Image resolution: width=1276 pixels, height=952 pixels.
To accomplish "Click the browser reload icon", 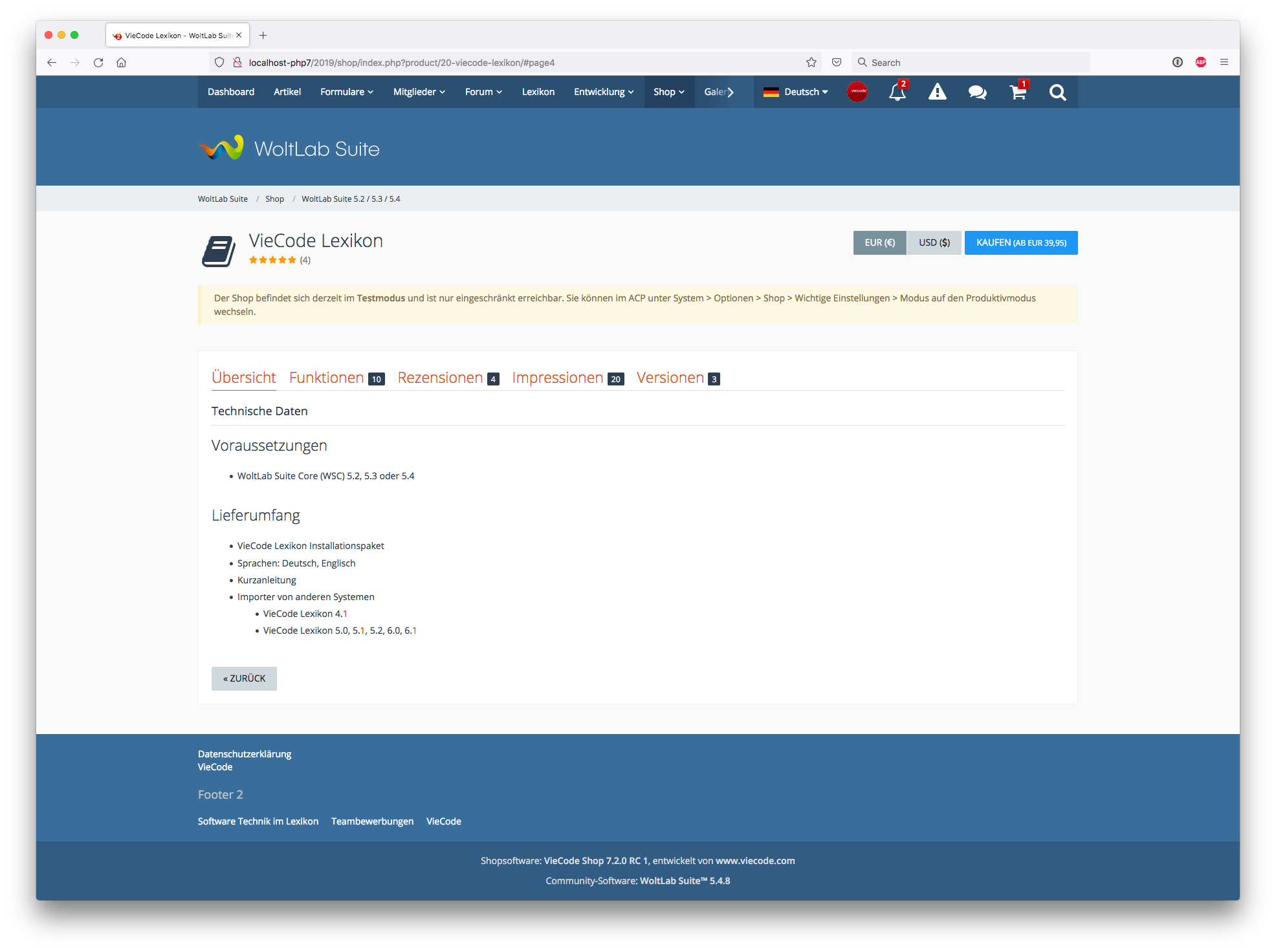I will click(98, 63).
